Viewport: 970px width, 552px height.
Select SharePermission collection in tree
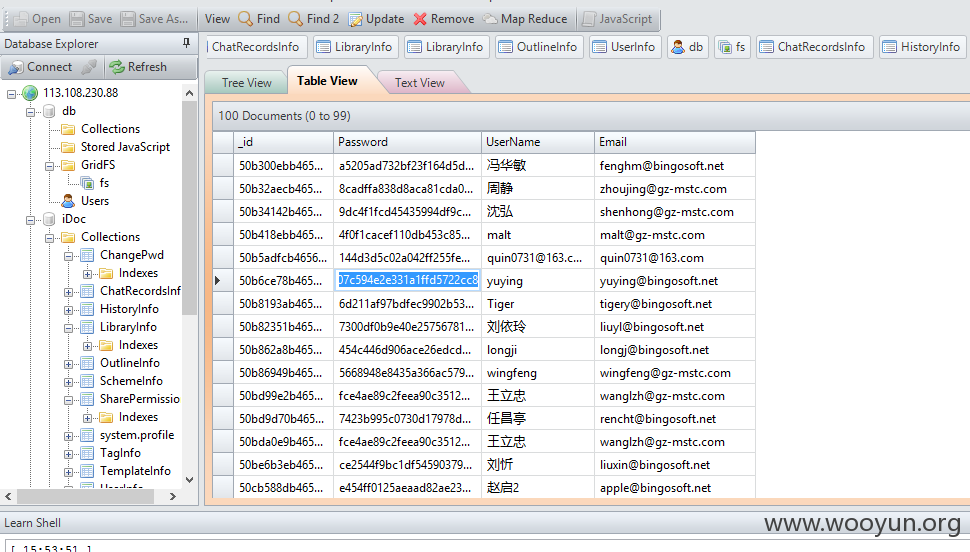140,399
